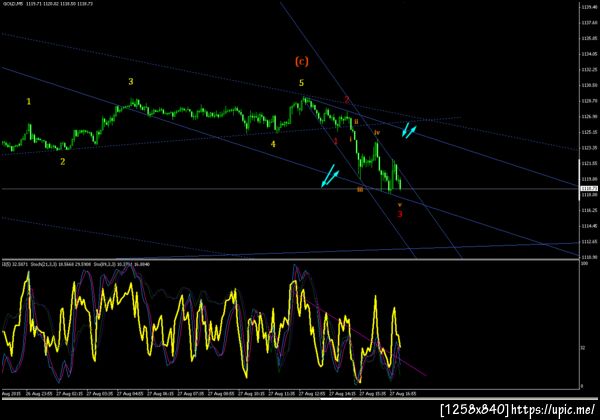Select red wave label 2 near the trendline
This screenshot has height=420, width=600.
tap(347, 100)
